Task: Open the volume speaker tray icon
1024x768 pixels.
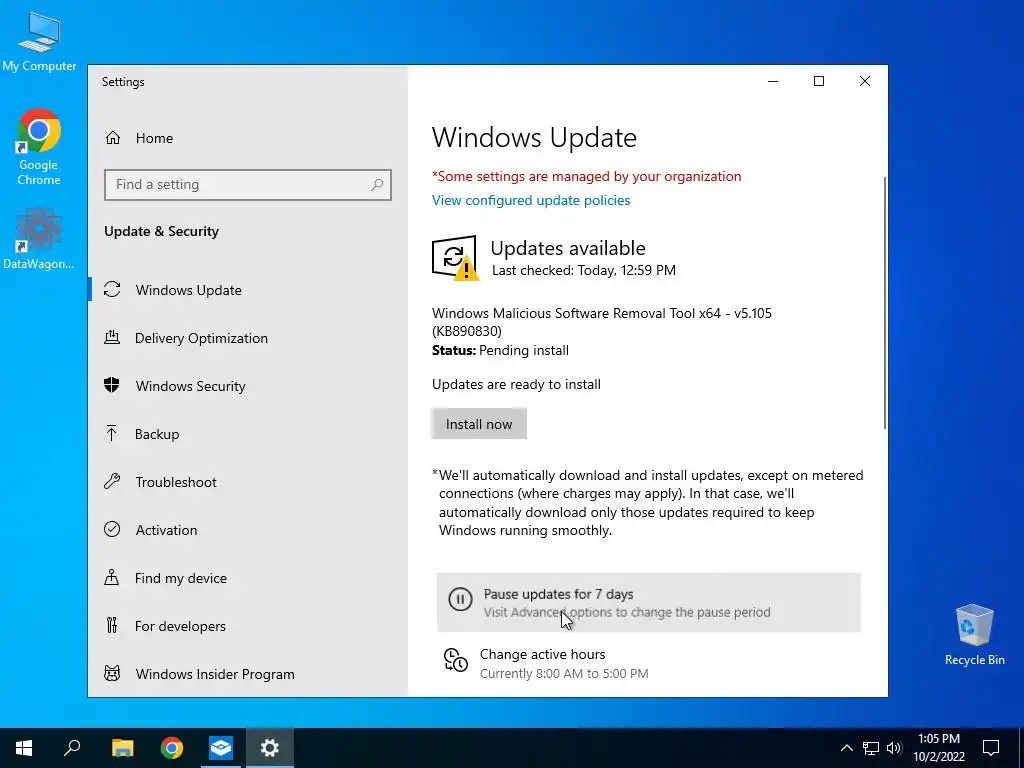Action: (x=894, y=748)
